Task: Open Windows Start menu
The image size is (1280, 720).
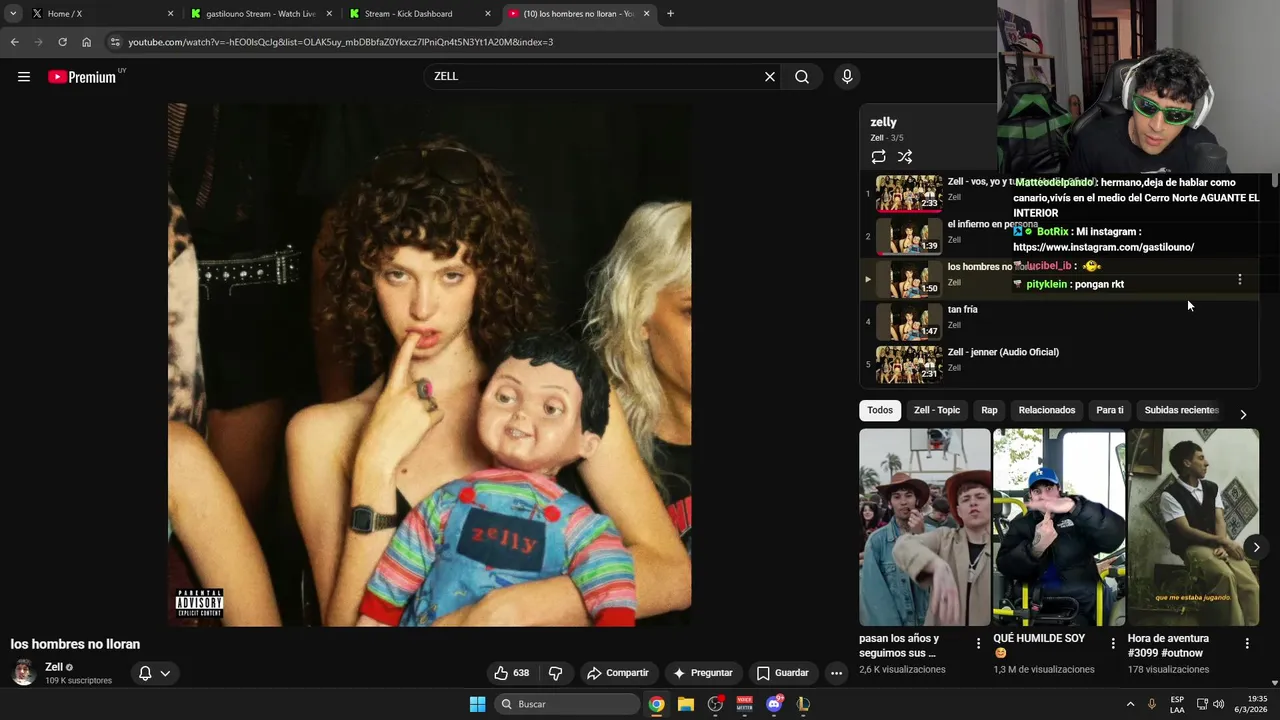Action: (478, 704)
